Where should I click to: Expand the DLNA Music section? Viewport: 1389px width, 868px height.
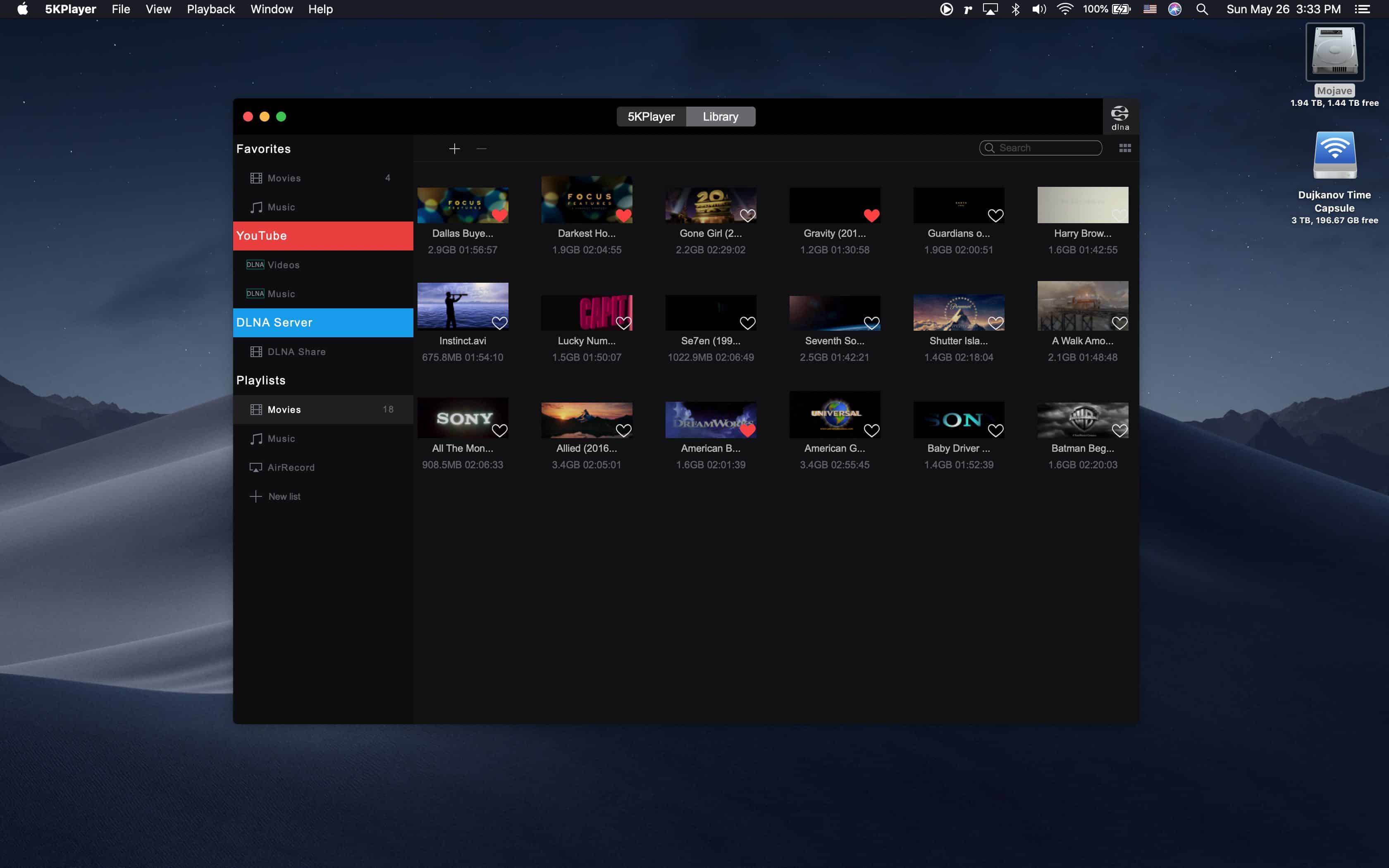(x=281, y=293)
